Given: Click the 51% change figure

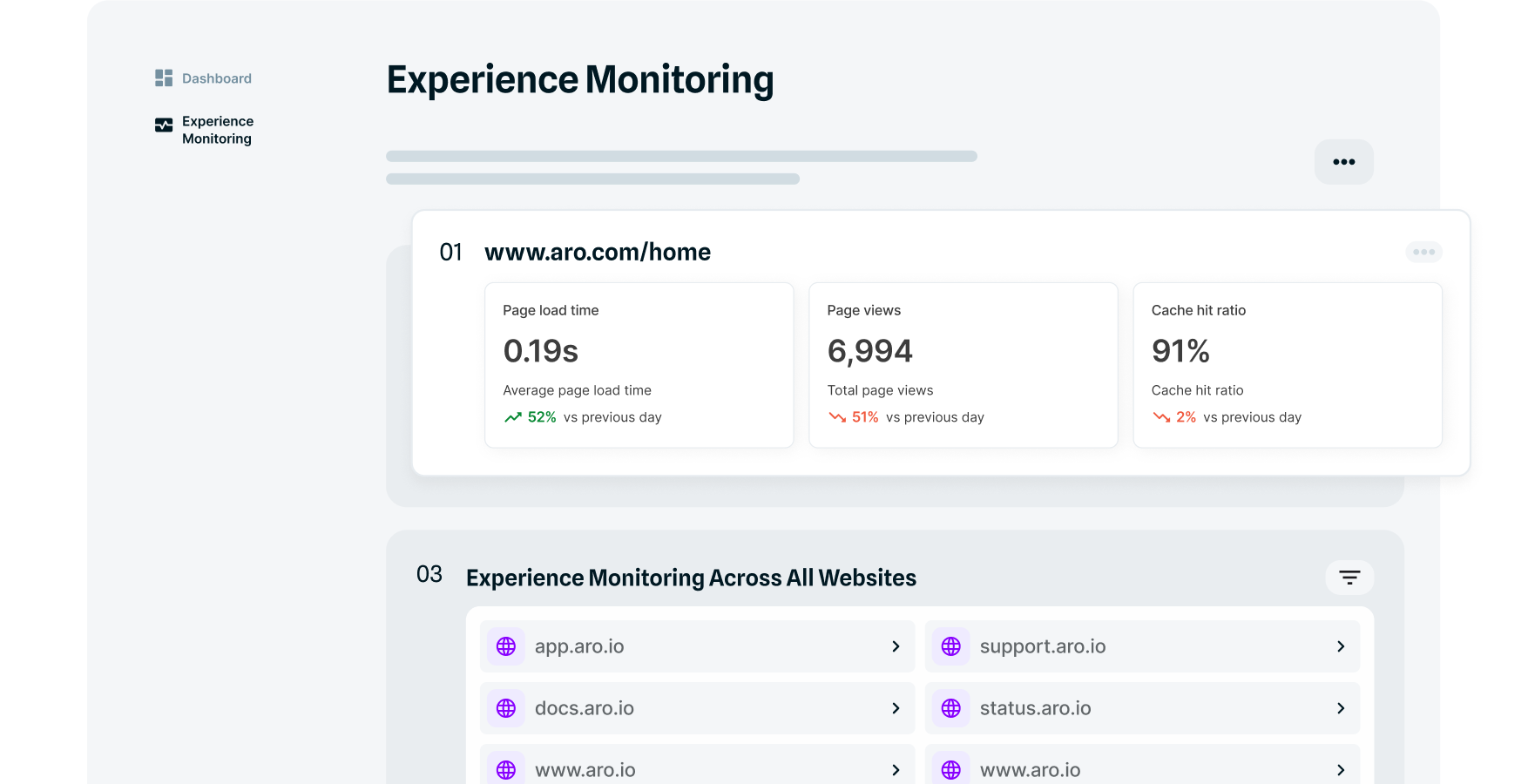Looking at the screenshot, I should 865,417.
